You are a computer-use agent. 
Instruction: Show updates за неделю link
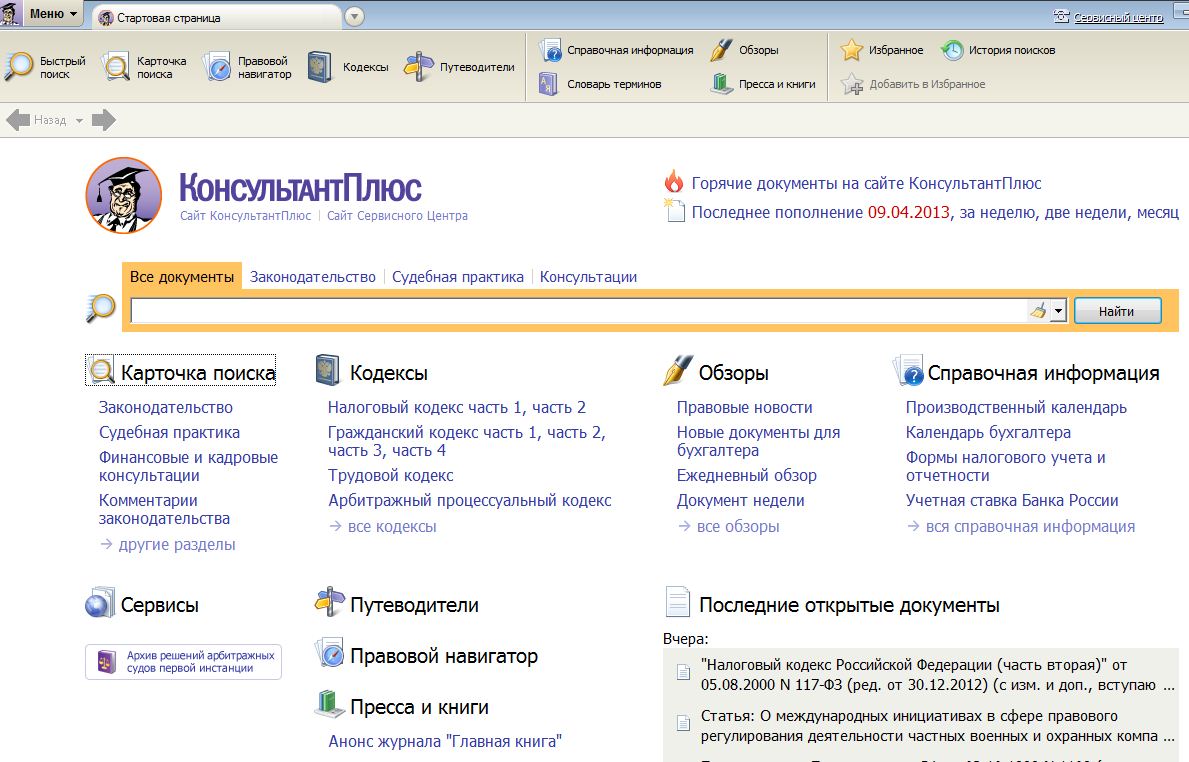pyautogui.click(x=997, y=212)
